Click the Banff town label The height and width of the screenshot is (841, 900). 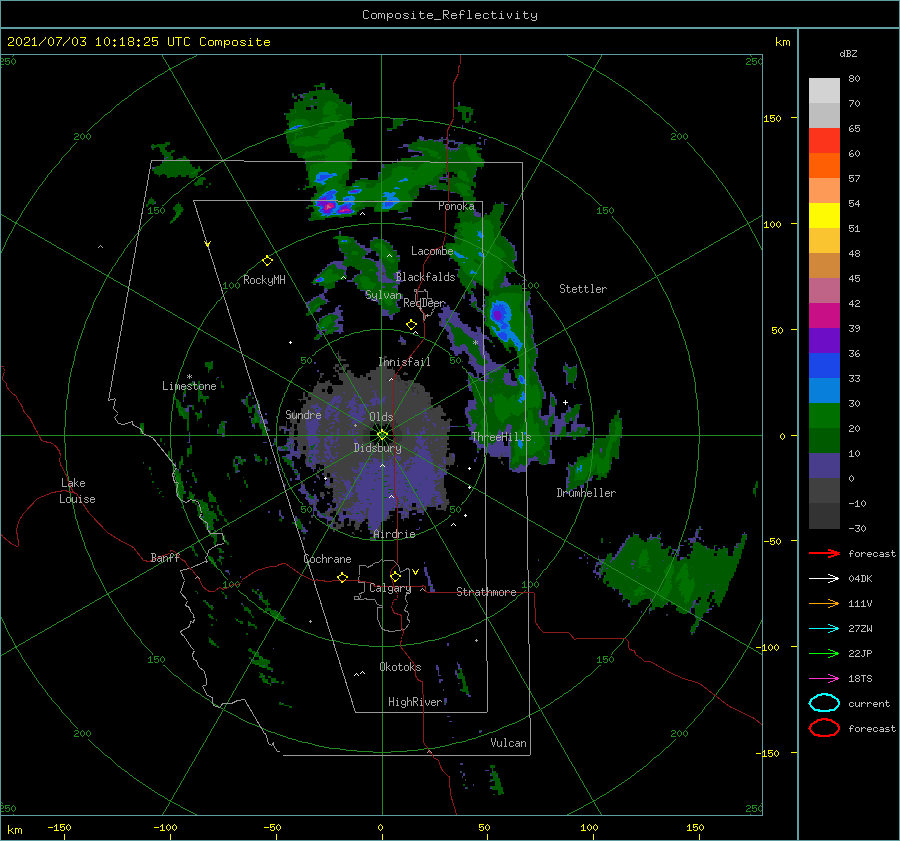point(165,557)
